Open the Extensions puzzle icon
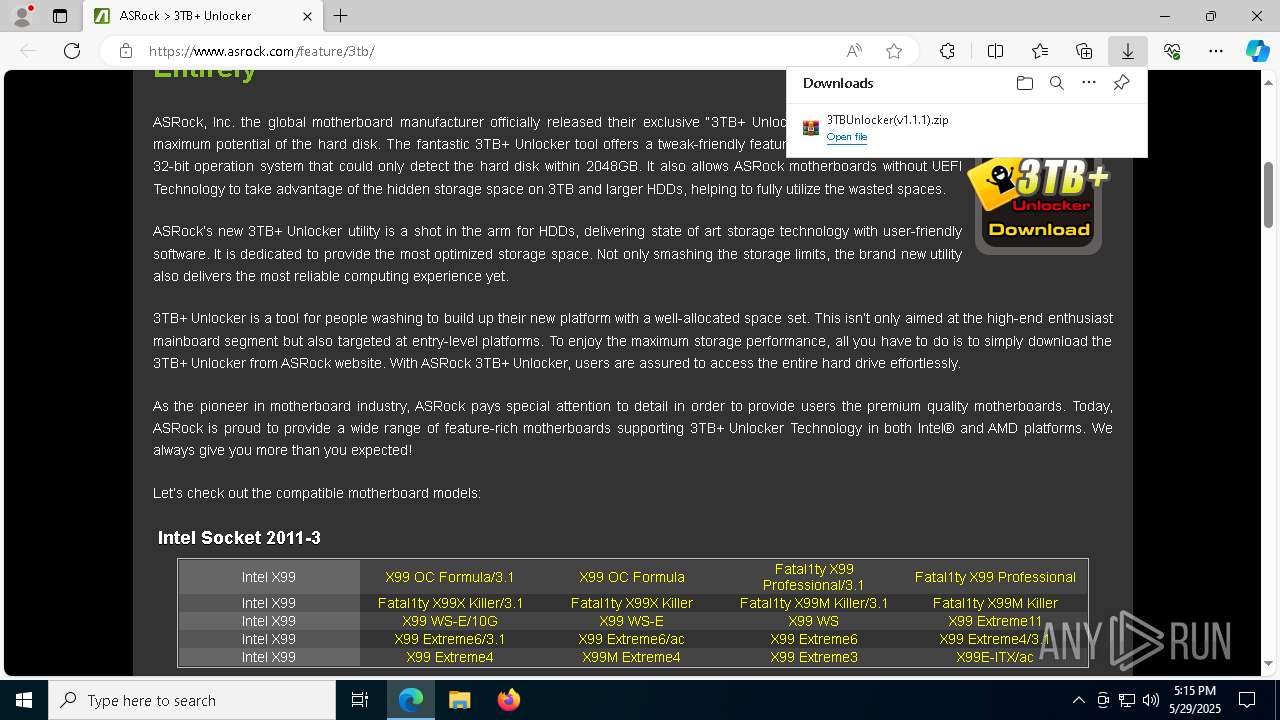 pyautogui.click(x=947, y=51)
